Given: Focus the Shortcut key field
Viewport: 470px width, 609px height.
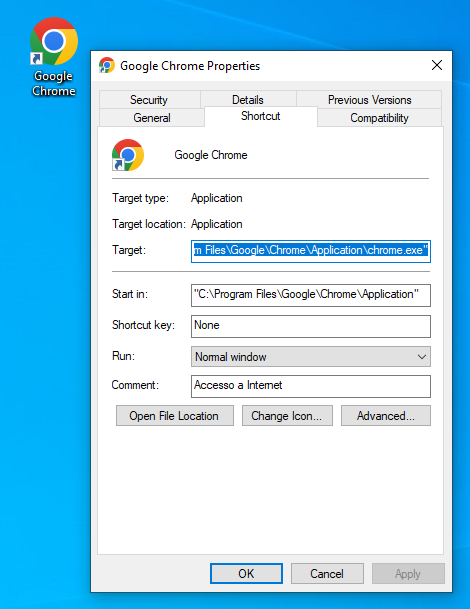Looking at the screenshot, I should (x=311, y=326).
